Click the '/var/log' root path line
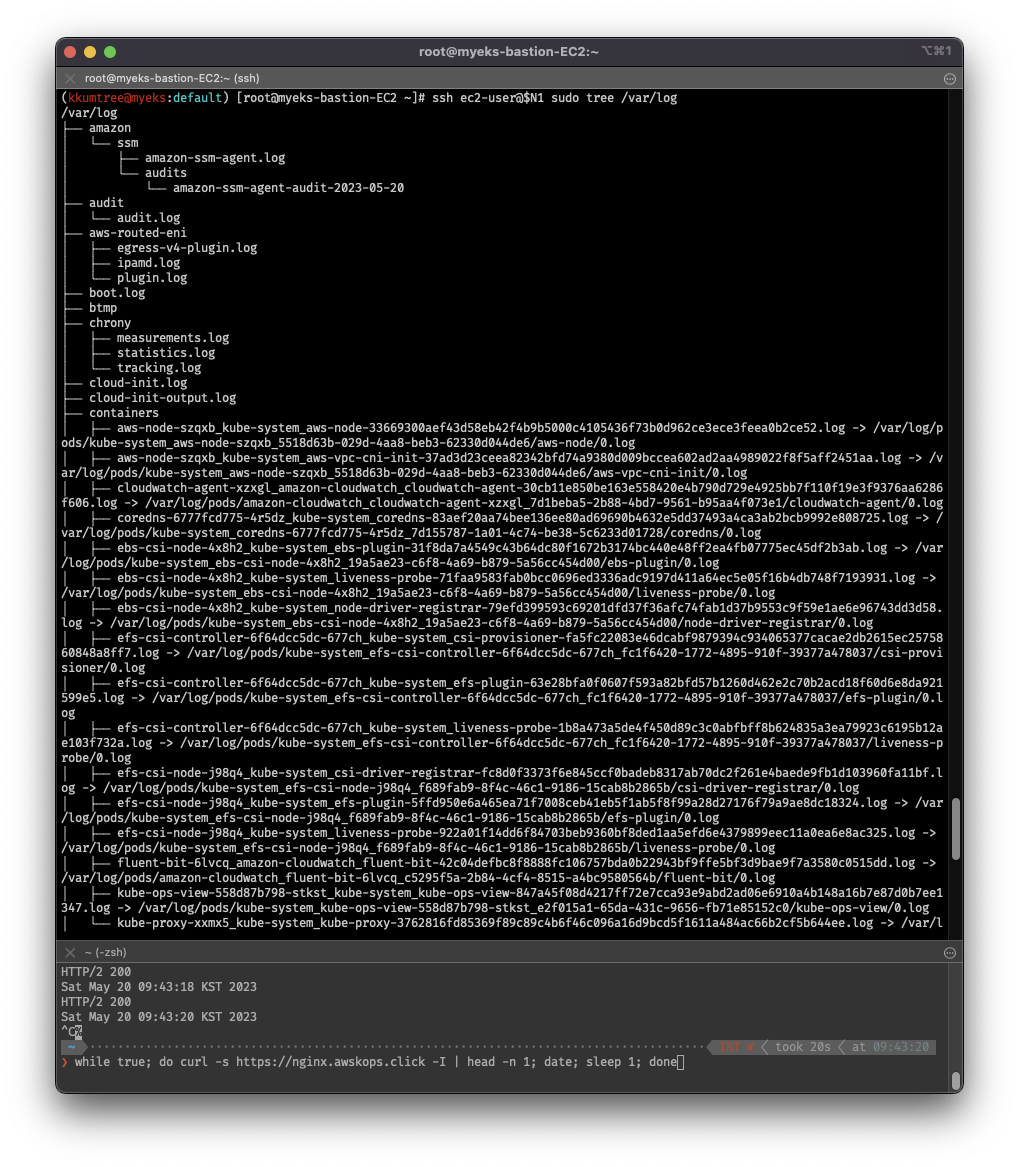The height and width of the screenshot is (1167, 1019). 89,113
